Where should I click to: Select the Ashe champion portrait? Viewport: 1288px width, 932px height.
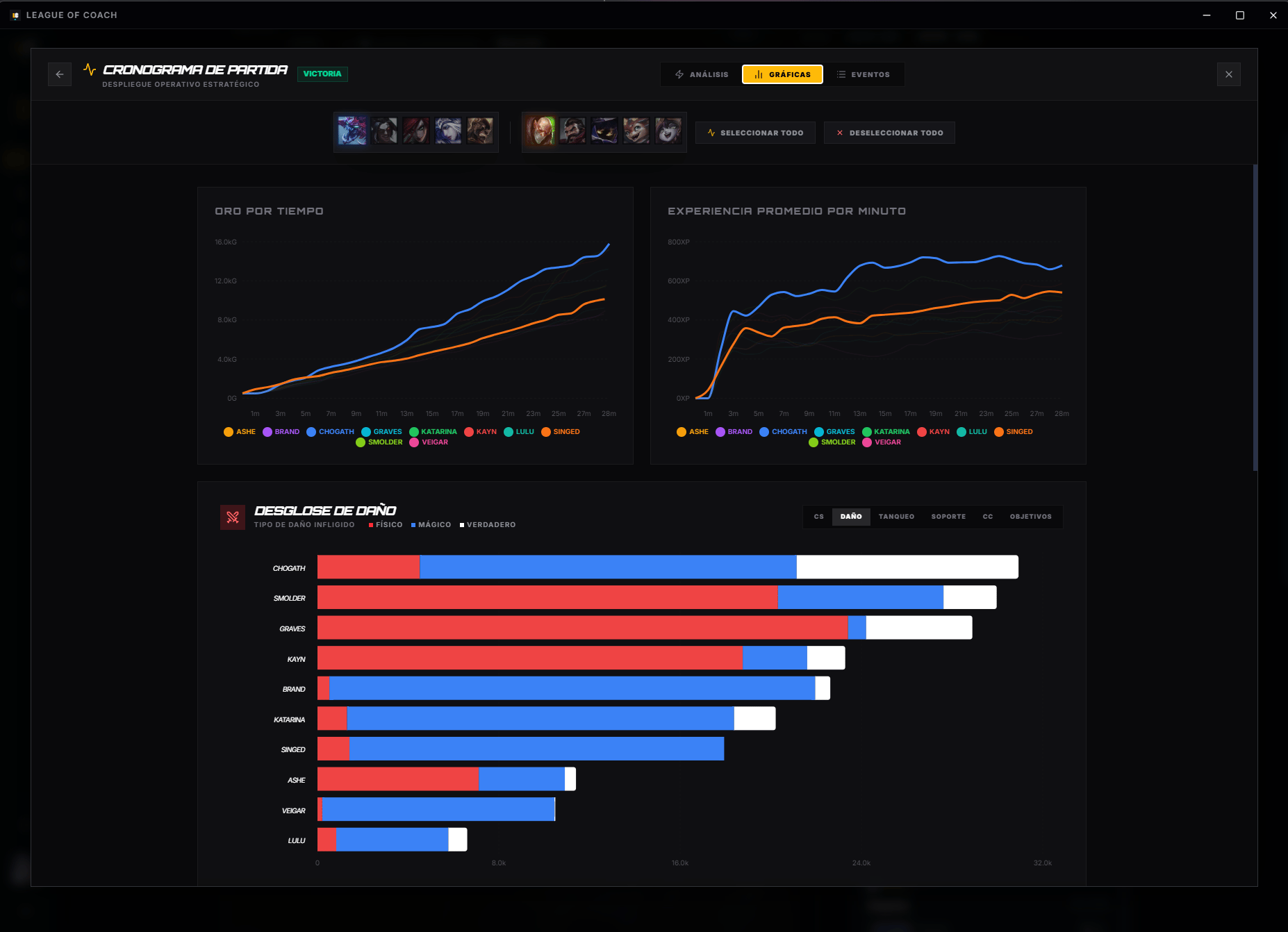[448, 131]
